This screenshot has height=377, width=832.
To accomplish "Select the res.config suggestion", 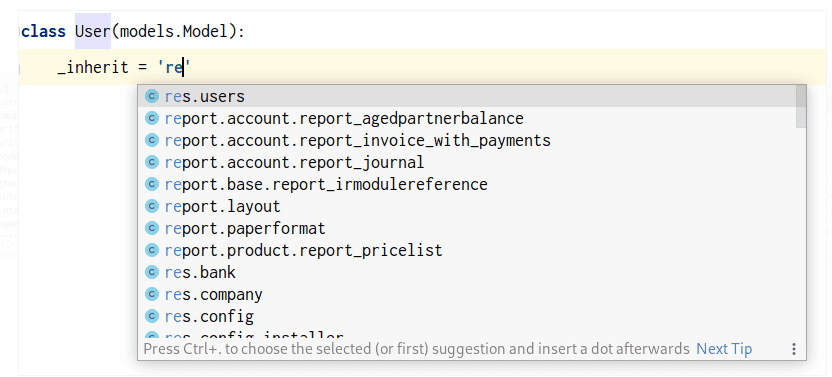I will coord(467,316).
